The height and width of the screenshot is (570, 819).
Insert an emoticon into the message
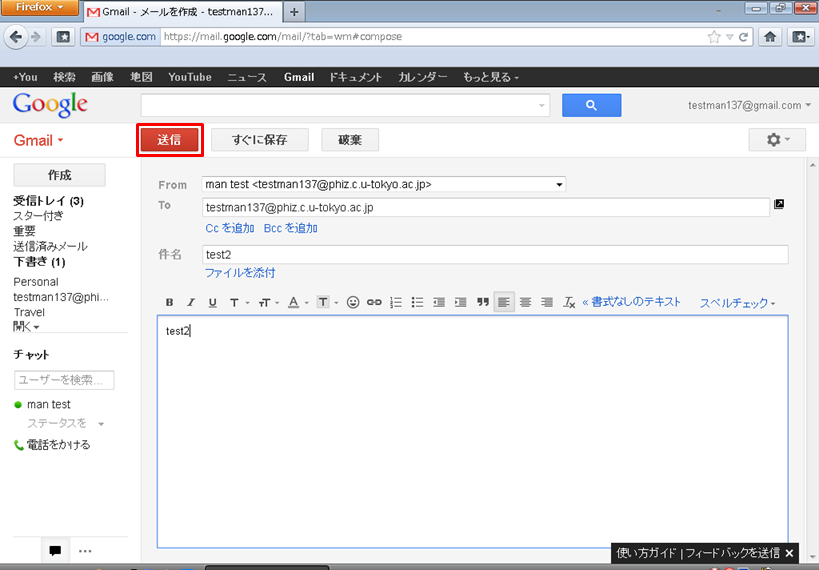tap(353, 302)
